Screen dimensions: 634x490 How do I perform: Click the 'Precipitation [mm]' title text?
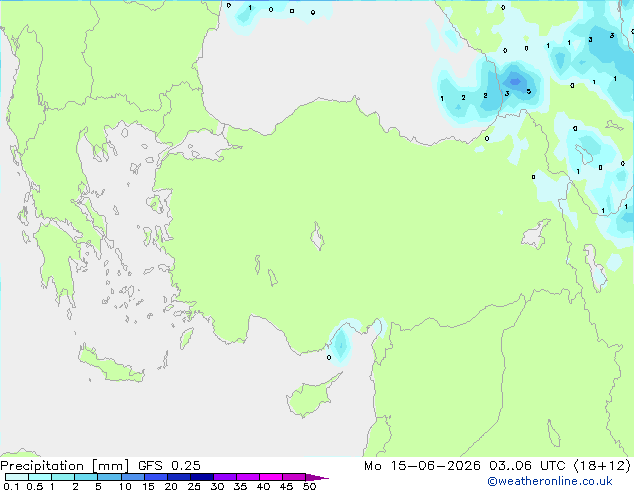coord(65,466)
